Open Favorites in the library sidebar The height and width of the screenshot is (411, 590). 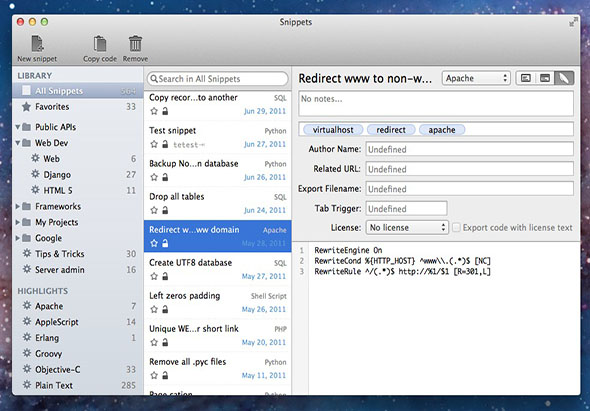[x=78, y=107]
